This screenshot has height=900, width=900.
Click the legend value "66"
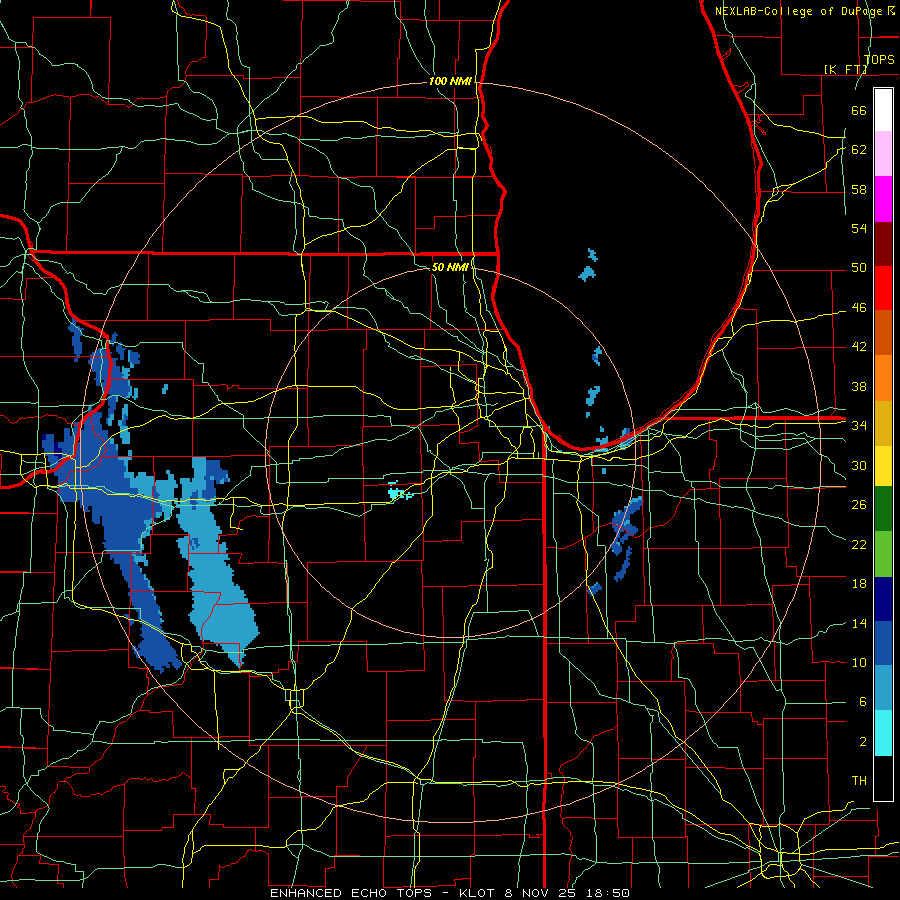pyautogui.click(x=859, y=110)
